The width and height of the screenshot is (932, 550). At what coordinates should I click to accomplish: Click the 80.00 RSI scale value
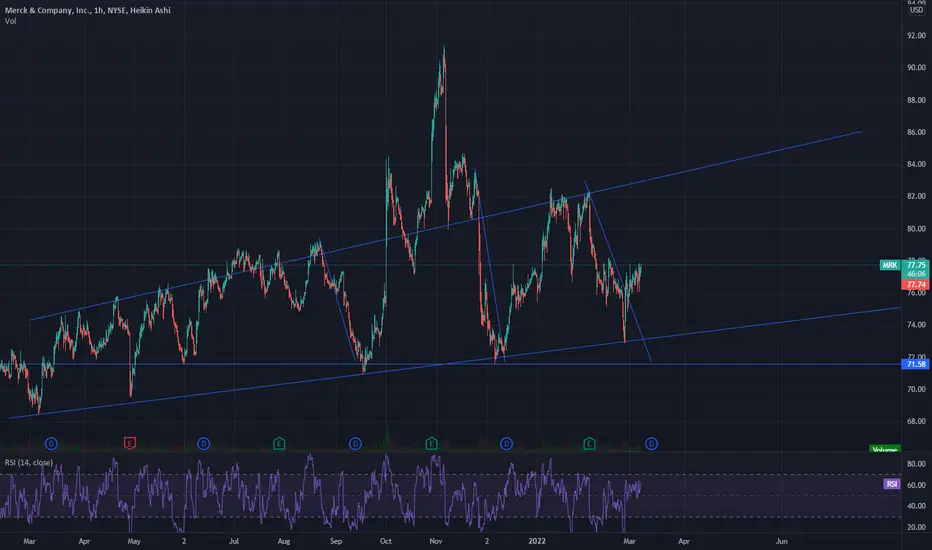tap(916, 464)
